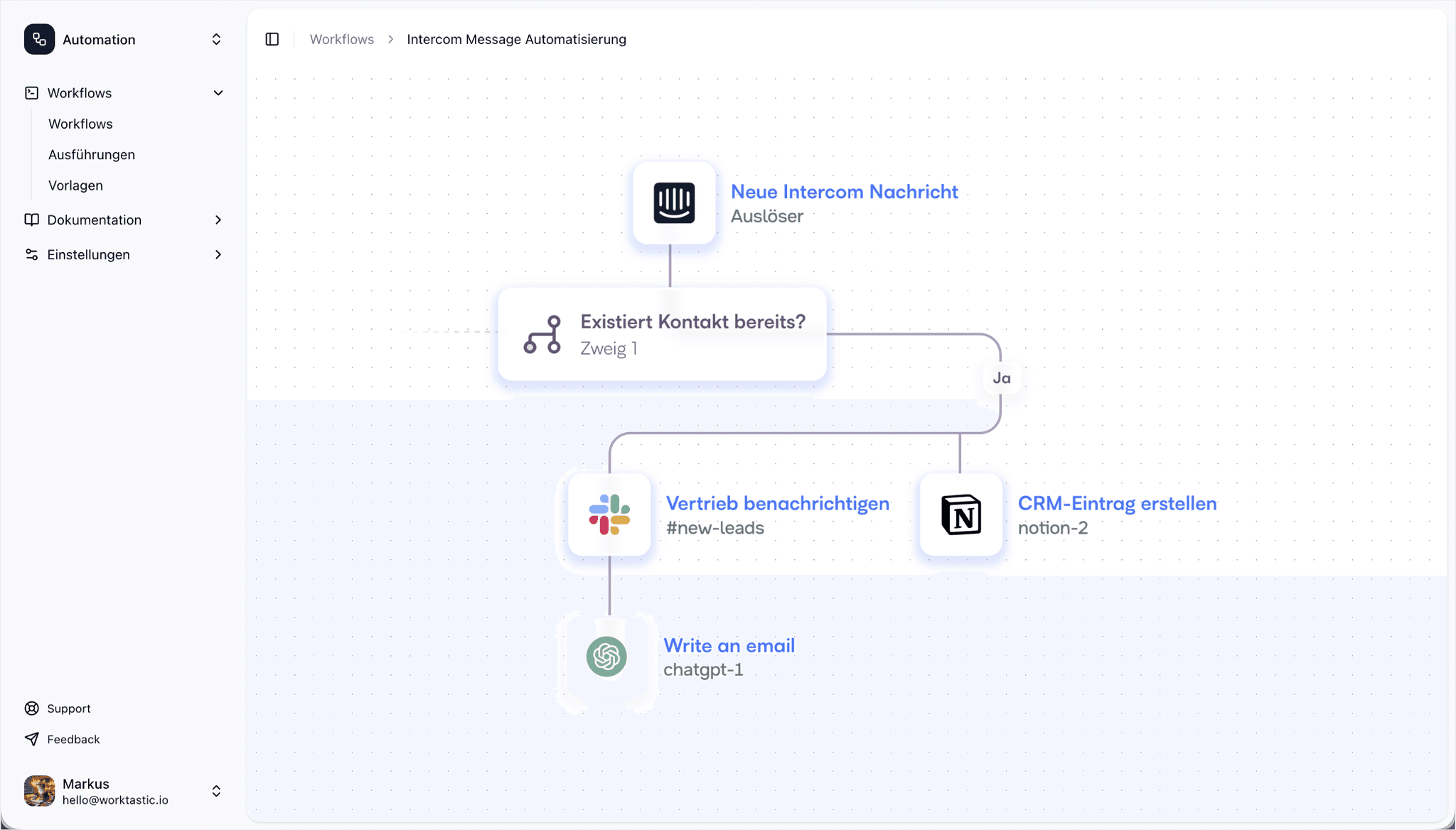Click the Intercom trigger node icon
This screenshot has height=830, width=1456.
point(674,203)
